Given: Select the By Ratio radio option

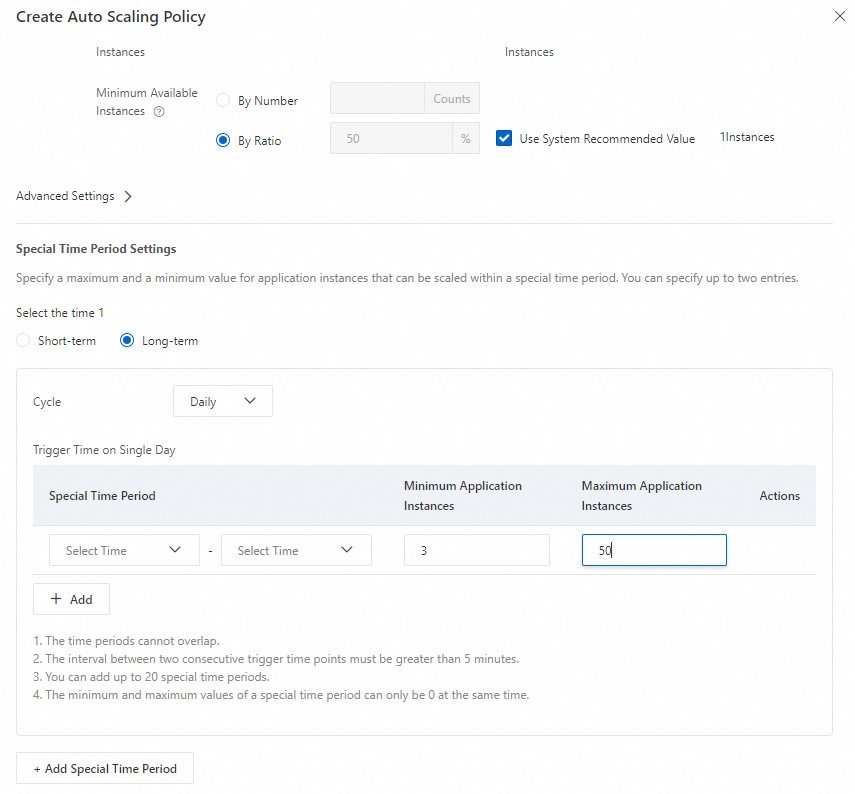Looking at the screenshot, I should [224, 141].
